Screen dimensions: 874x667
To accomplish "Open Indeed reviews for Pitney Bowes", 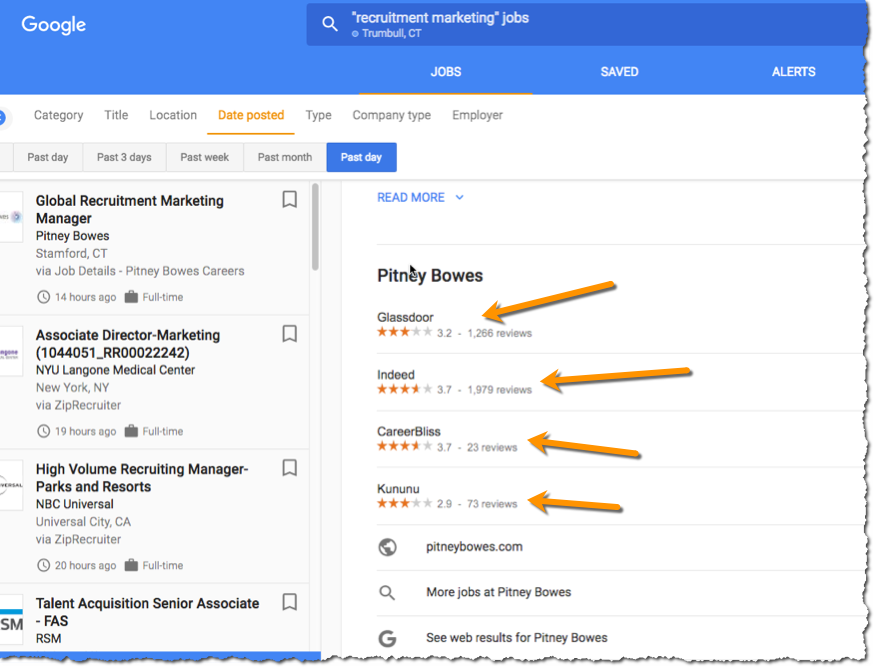I will point(395,375).
